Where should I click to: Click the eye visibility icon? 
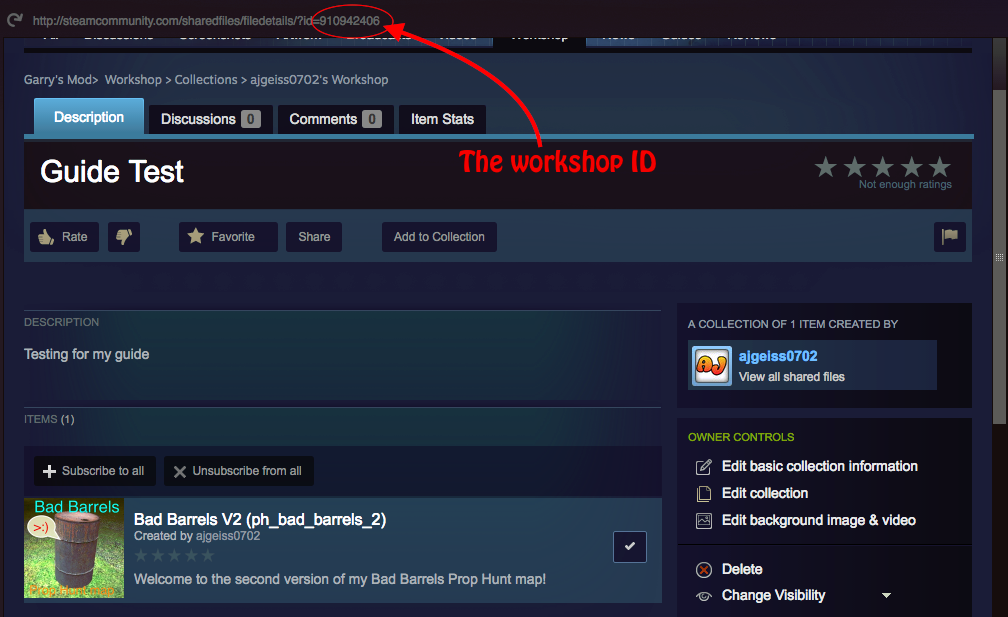click(x=704, y=596)
